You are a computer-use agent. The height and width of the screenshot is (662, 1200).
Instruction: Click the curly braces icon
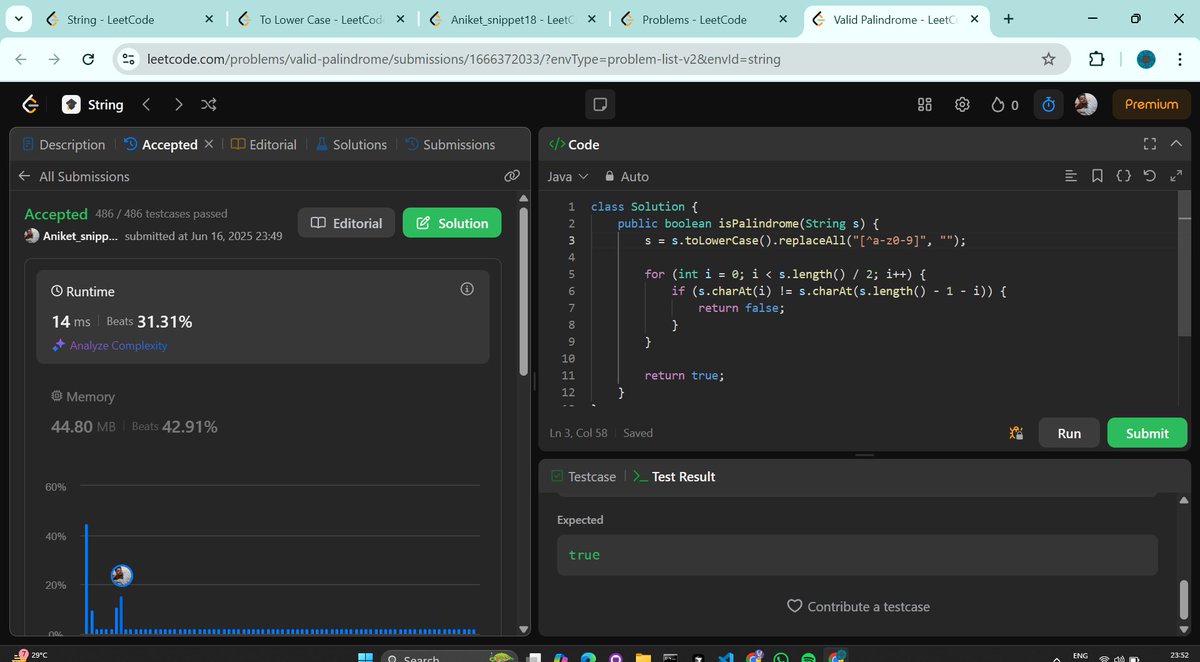pos(1123,176)
